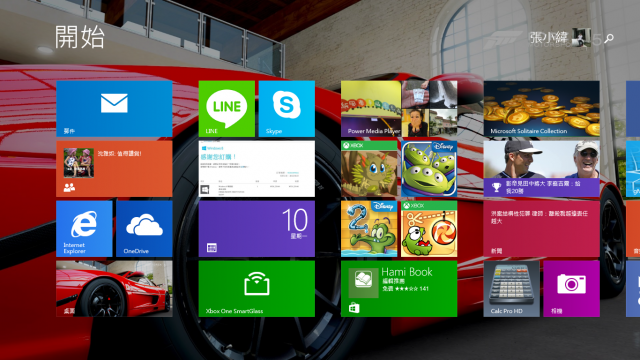Open the People tile with photo

(x=114, y=169)
